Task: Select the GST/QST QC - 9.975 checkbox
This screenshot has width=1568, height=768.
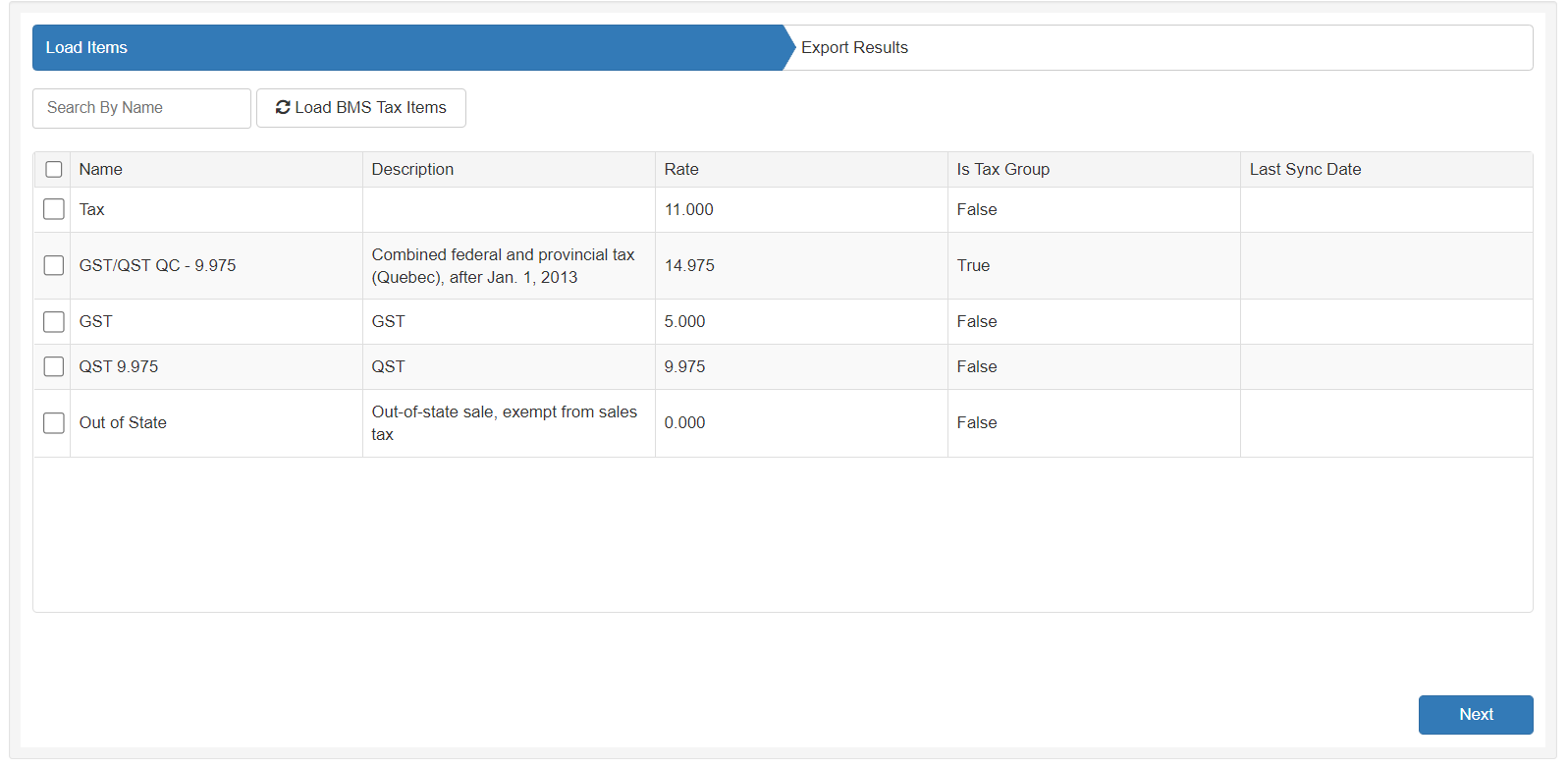Action: pyautogui.click(x=54, y=266)
